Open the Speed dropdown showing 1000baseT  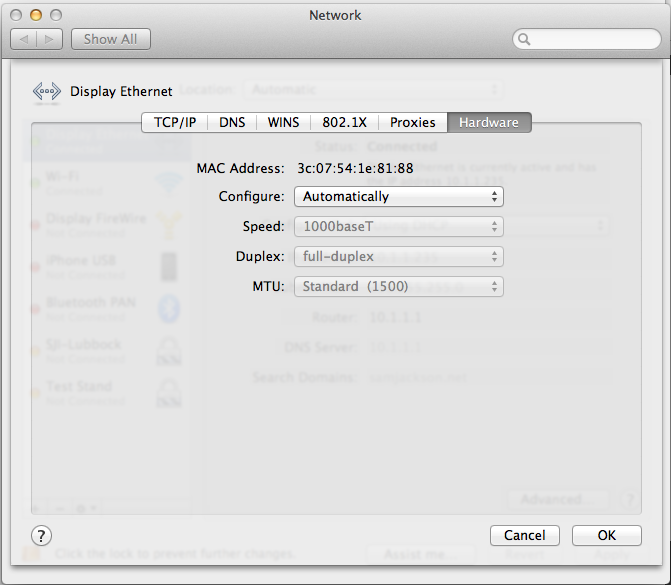click(399, 226)
